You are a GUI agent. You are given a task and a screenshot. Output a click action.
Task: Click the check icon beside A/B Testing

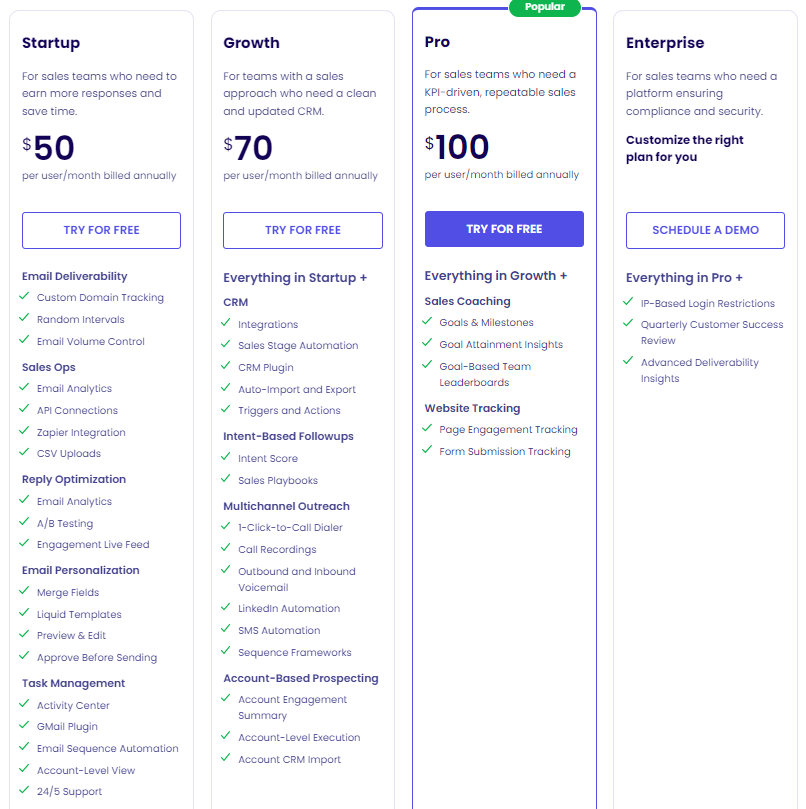pyautogui.click(x=24, y=523)
